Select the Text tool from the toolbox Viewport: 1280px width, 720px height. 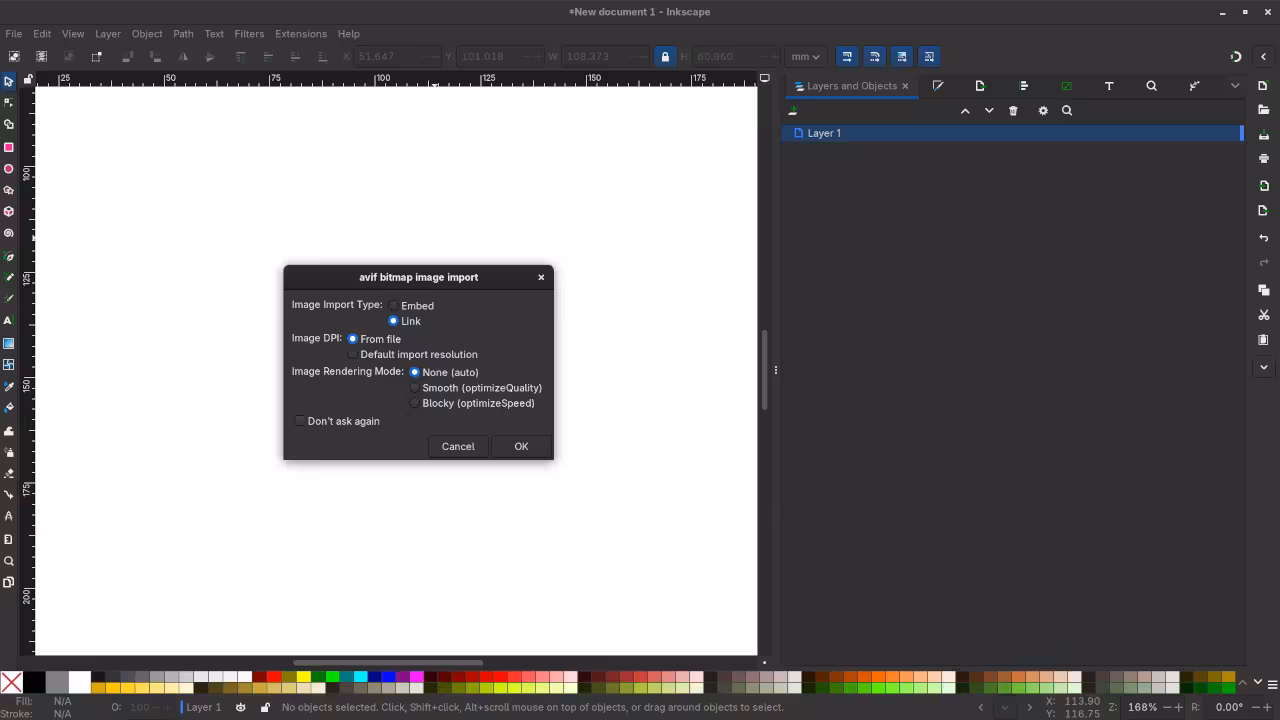pos(8,320)
